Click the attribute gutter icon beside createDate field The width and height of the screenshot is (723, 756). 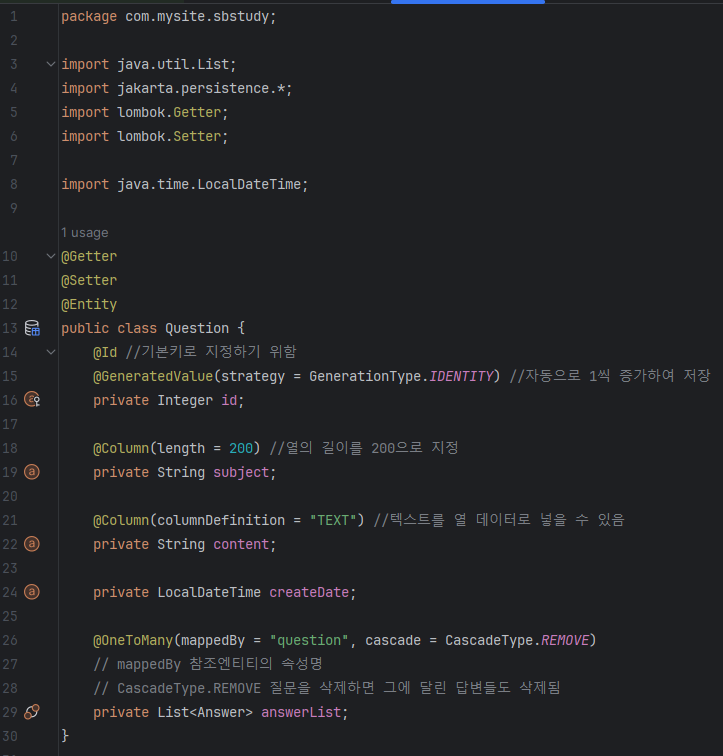tap(32, 592)
